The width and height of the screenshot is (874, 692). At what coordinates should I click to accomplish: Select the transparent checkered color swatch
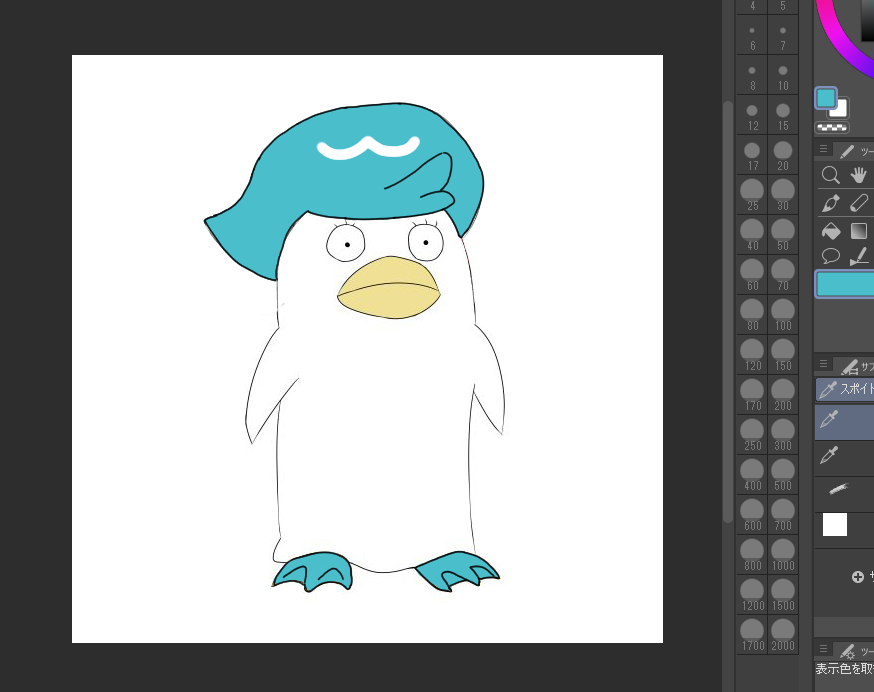click(x=832, y=128)
